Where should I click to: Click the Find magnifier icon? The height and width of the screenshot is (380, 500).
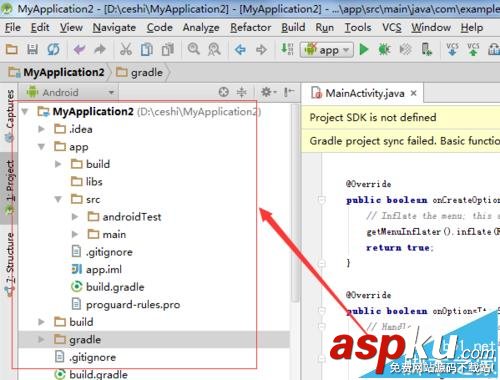(194, 49)
